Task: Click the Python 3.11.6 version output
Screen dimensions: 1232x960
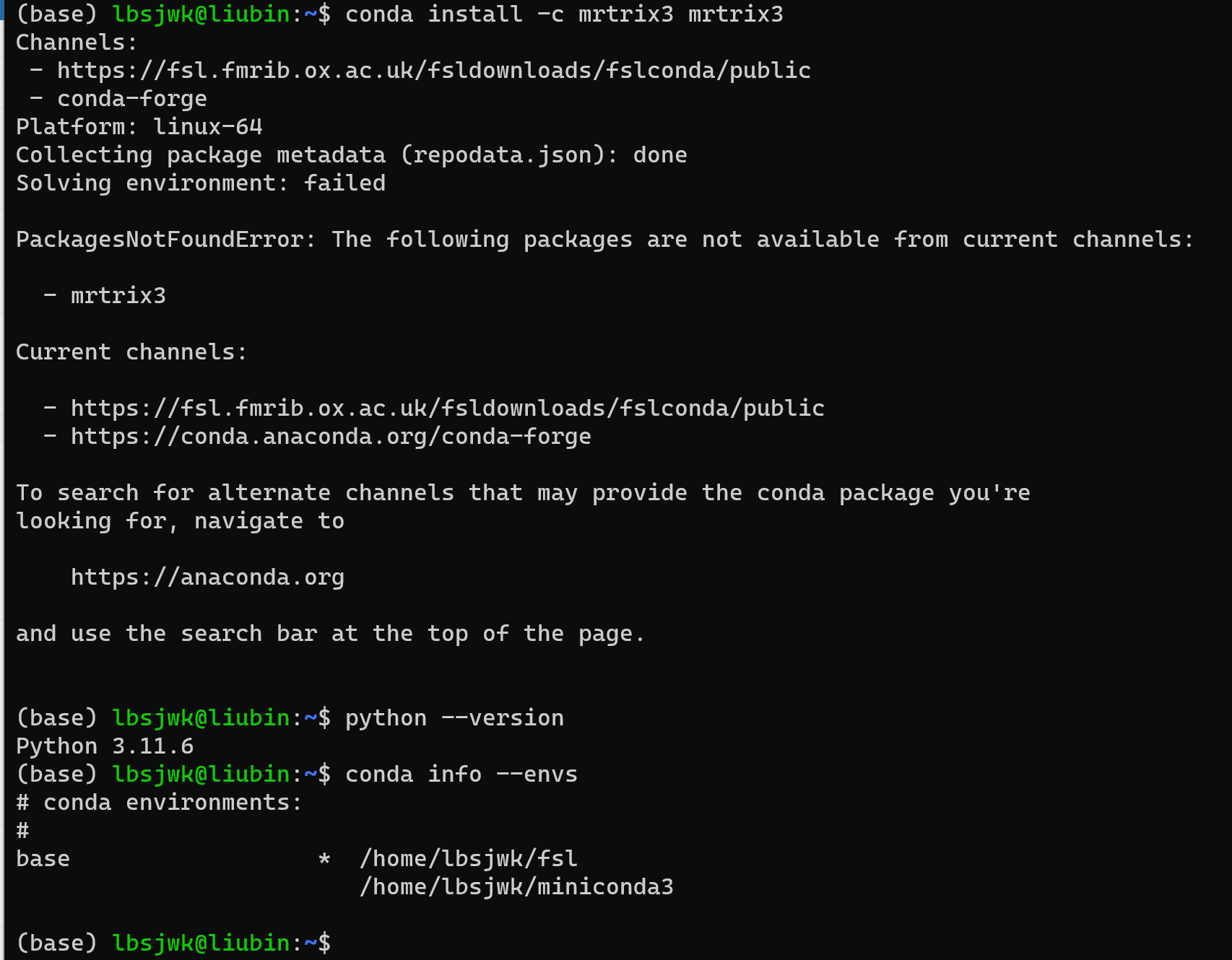Action: [105, 746]
